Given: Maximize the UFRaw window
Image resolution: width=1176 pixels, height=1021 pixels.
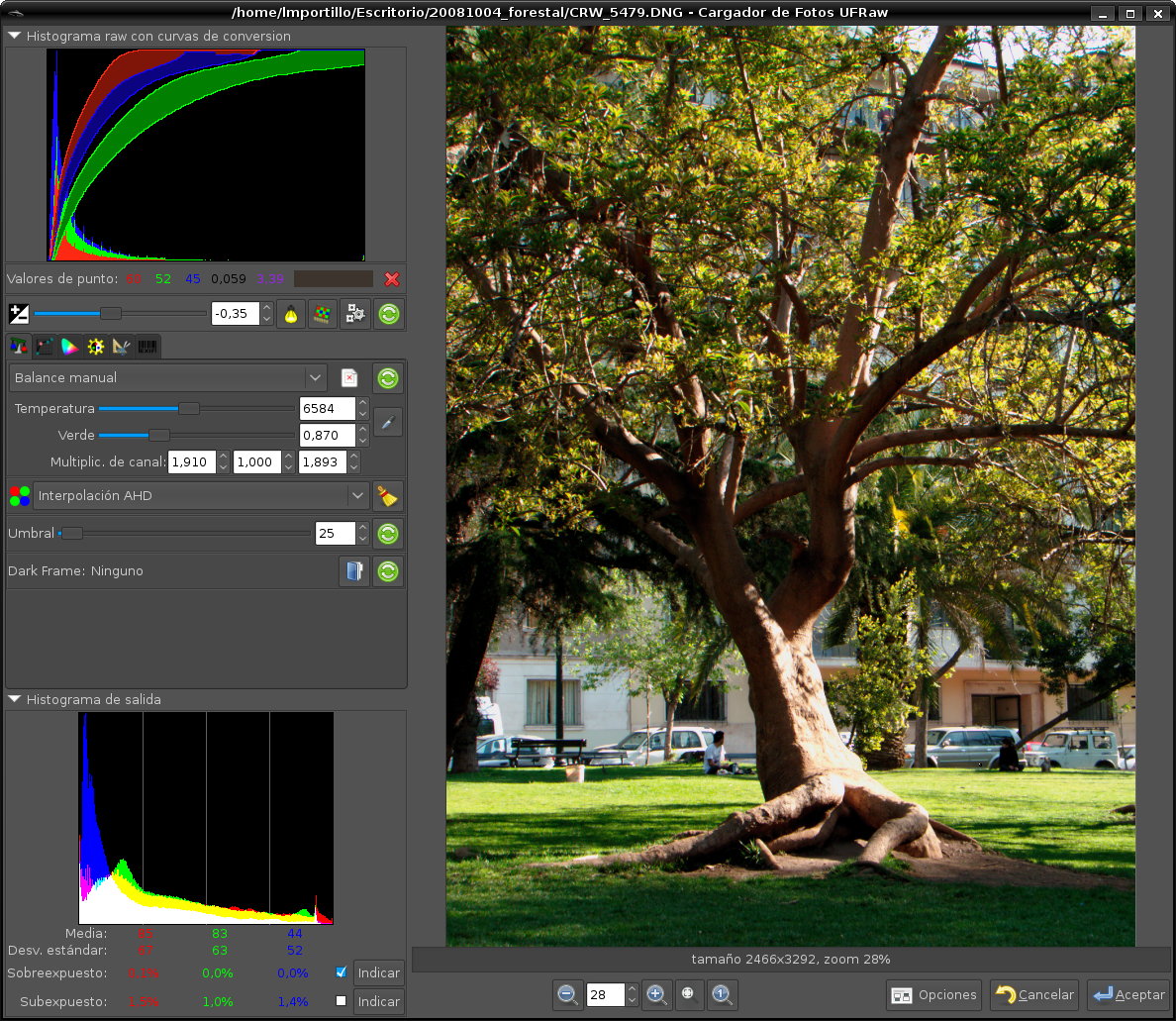Looking at the screenshot, I should (1130, 13).
